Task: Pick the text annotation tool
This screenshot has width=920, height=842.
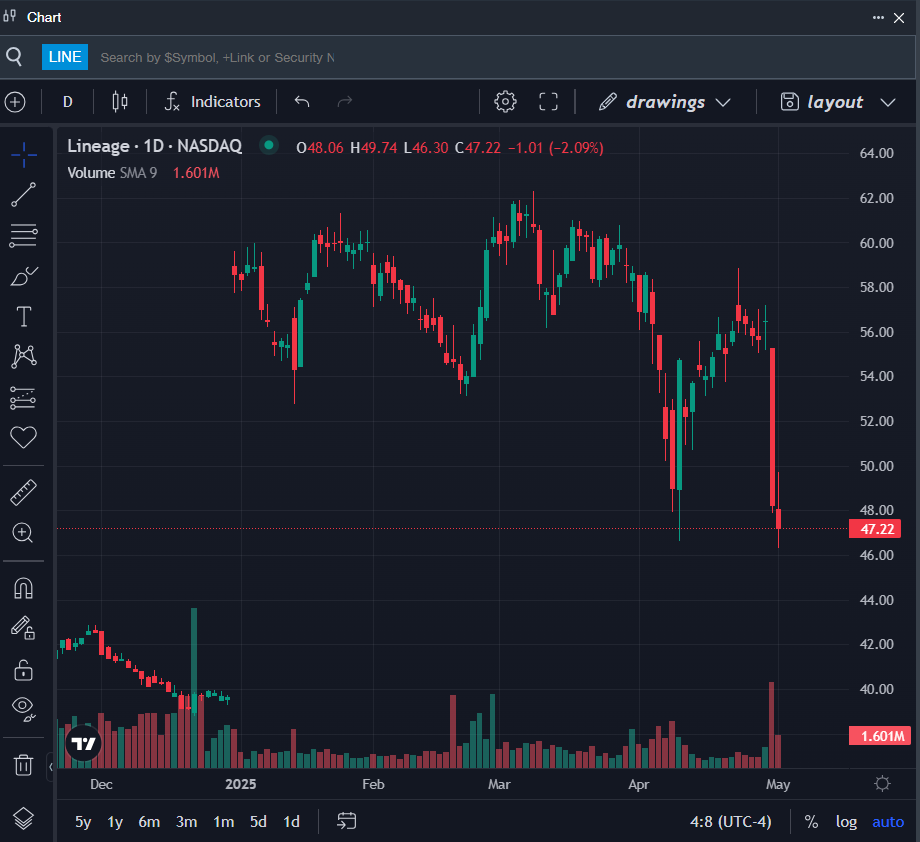Action: [23, 317]
